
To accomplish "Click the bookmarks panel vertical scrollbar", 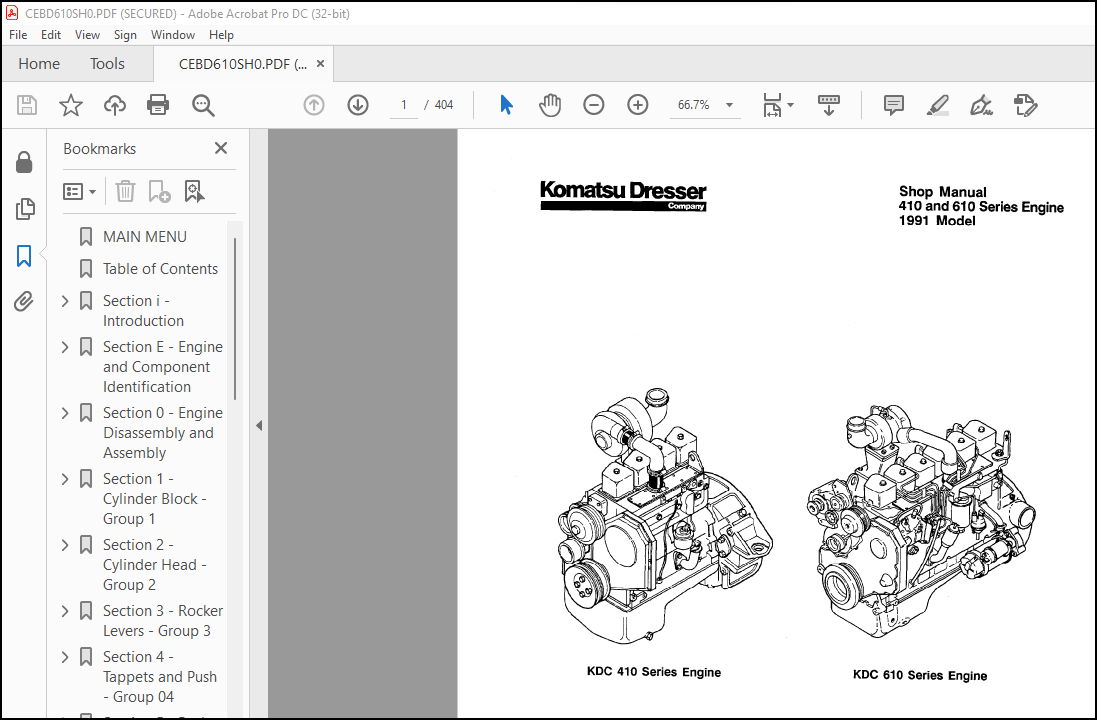I will tap(235, 318).
